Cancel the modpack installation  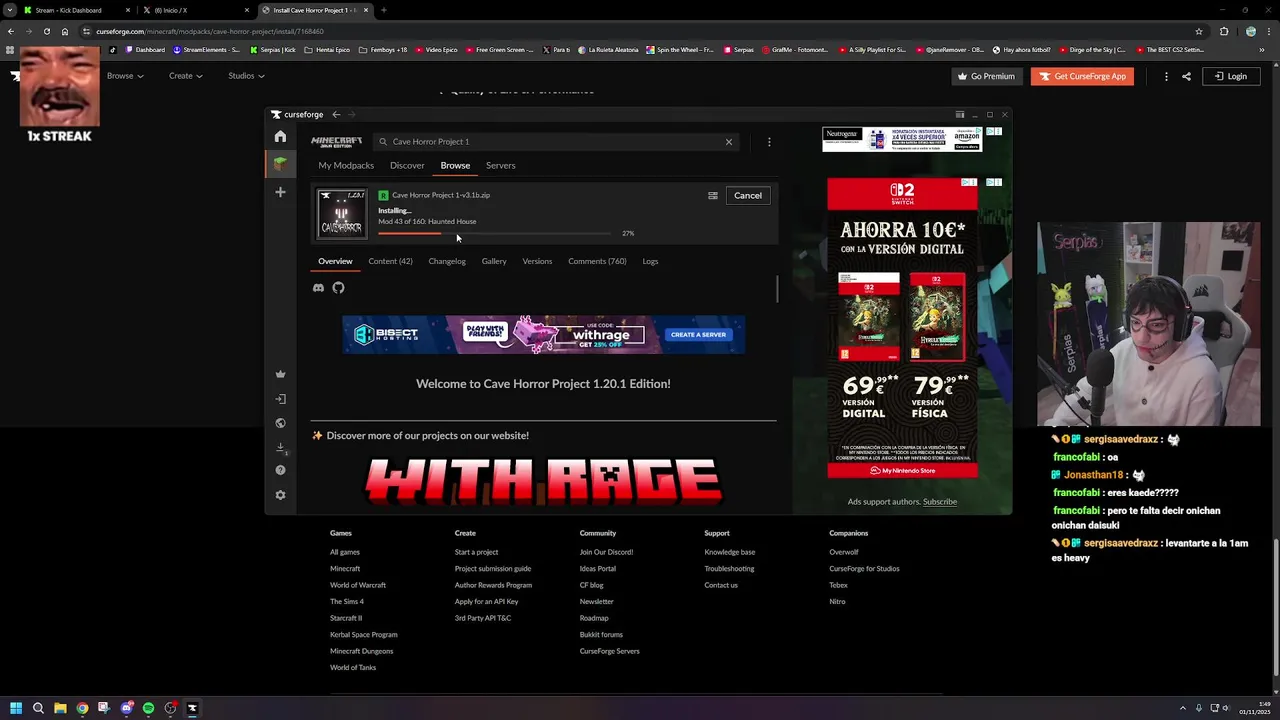pyautogui.click(x=748, y=196)
